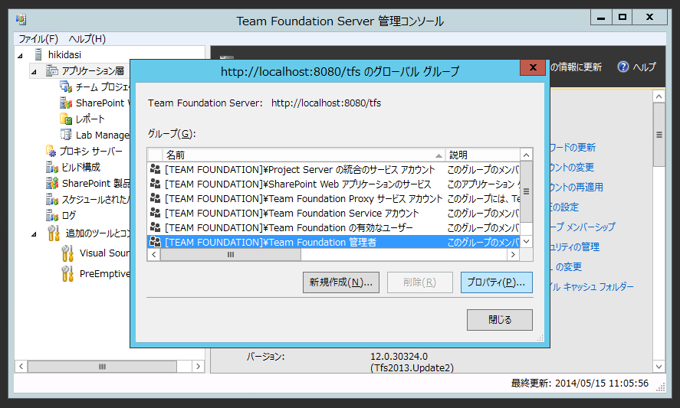Screen dimensions: 680x408
Task: Click the プロキシ サーバー icon
Action: point(51,151)
